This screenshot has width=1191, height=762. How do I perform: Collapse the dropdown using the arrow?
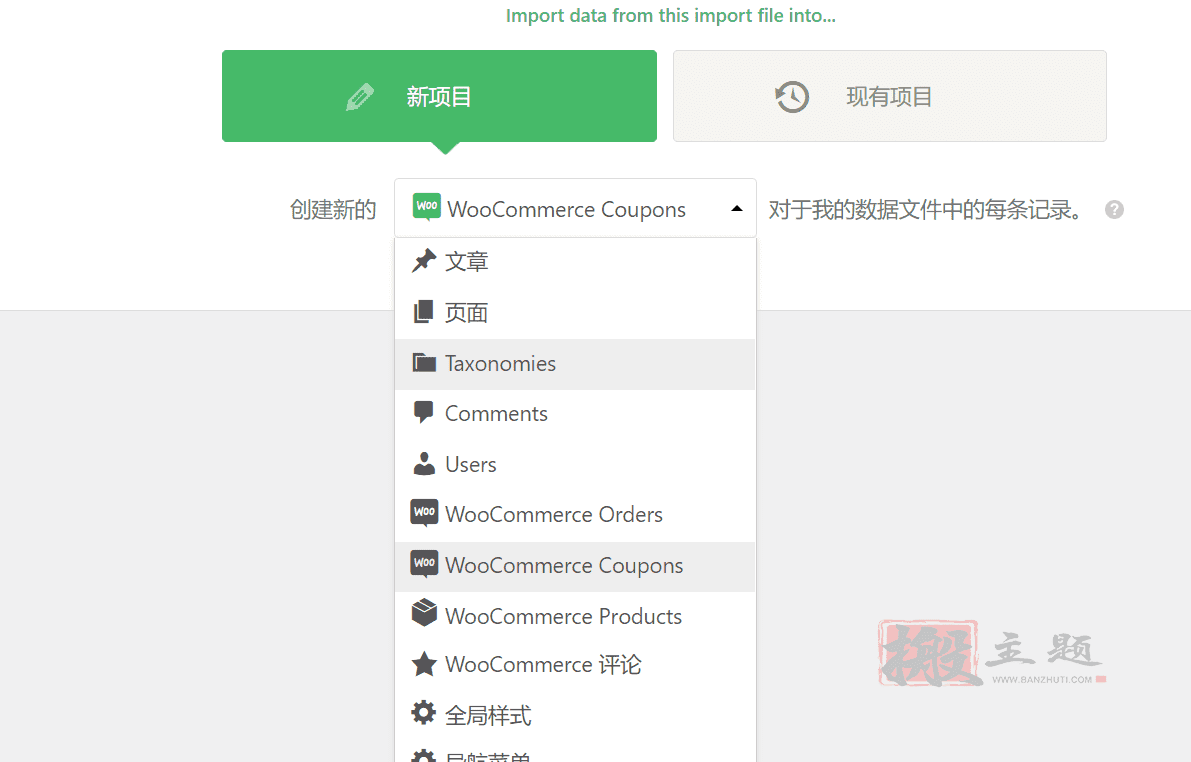(737, 208)
